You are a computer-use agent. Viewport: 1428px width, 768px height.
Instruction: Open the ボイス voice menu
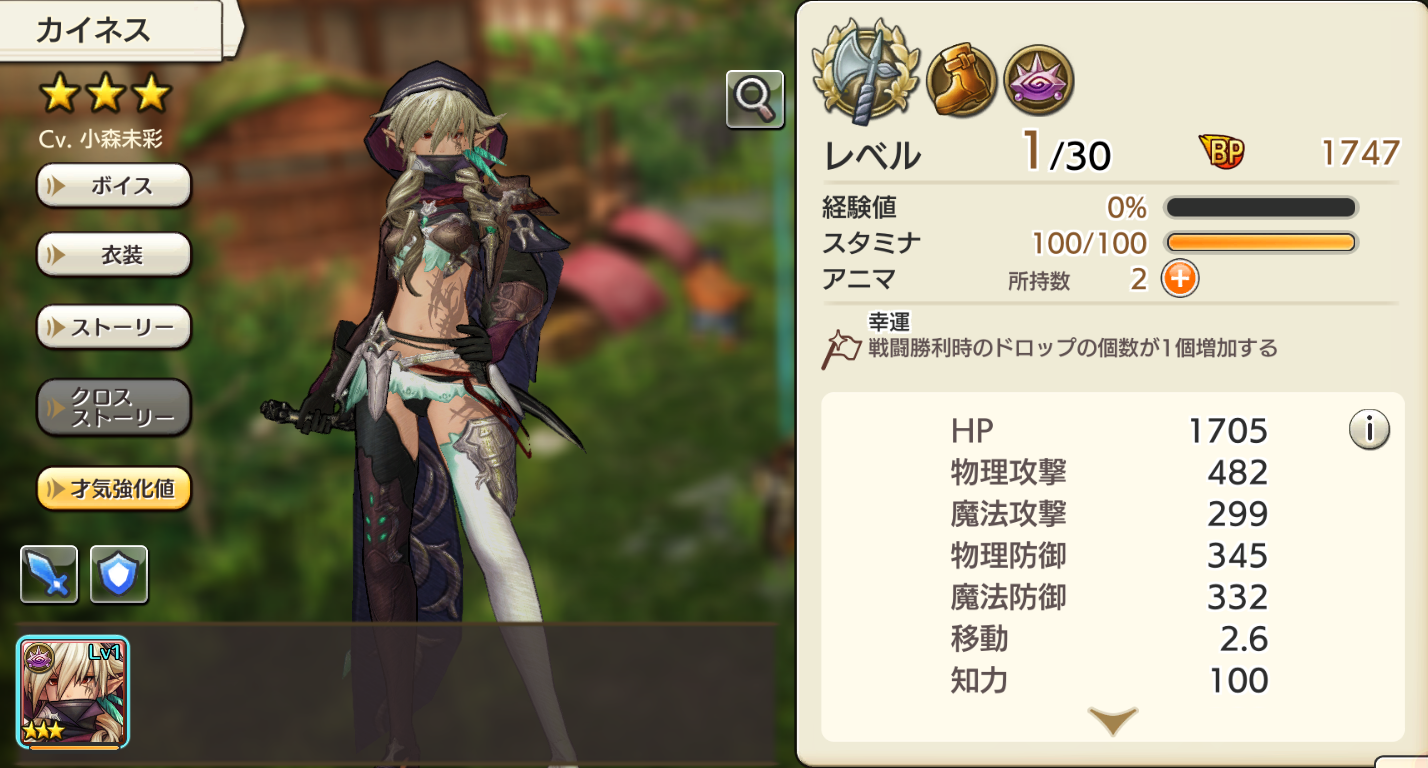pyautogui.click(x=114, y=185)
